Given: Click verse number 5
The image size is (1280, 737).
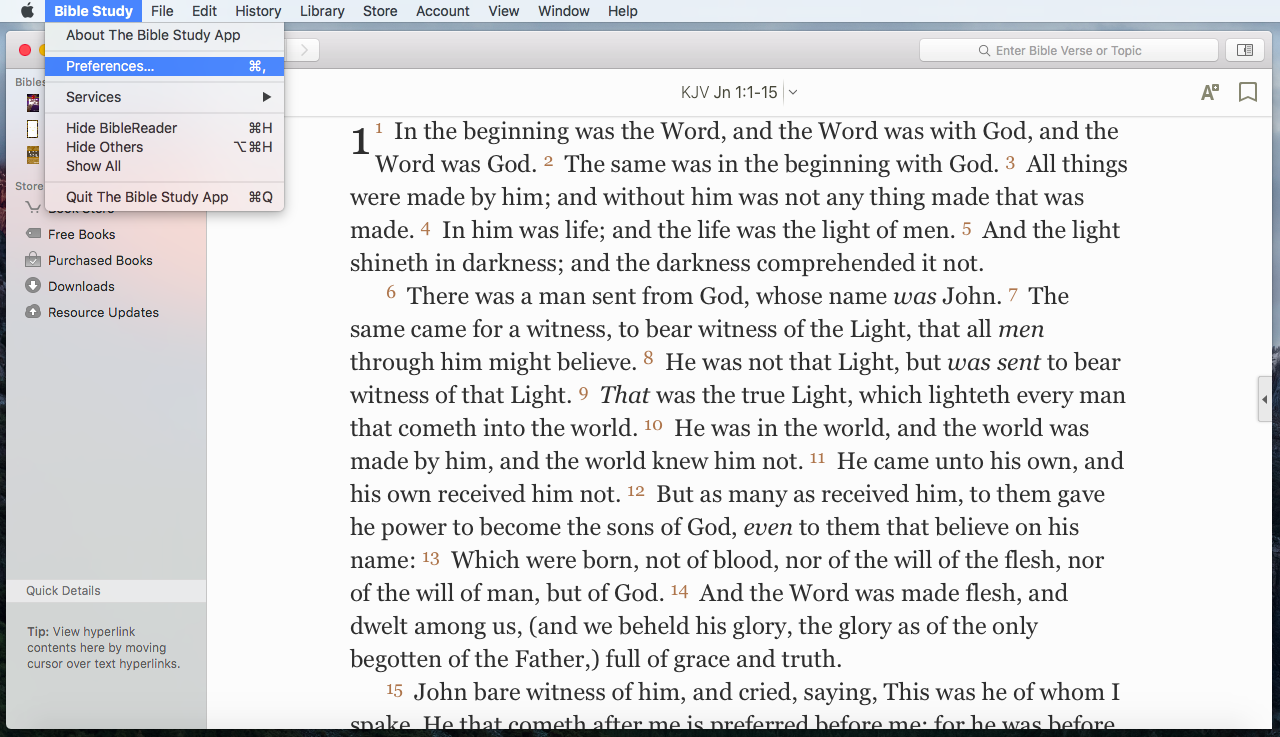Looking at the screenshot, I should click(x=966, y=227).
